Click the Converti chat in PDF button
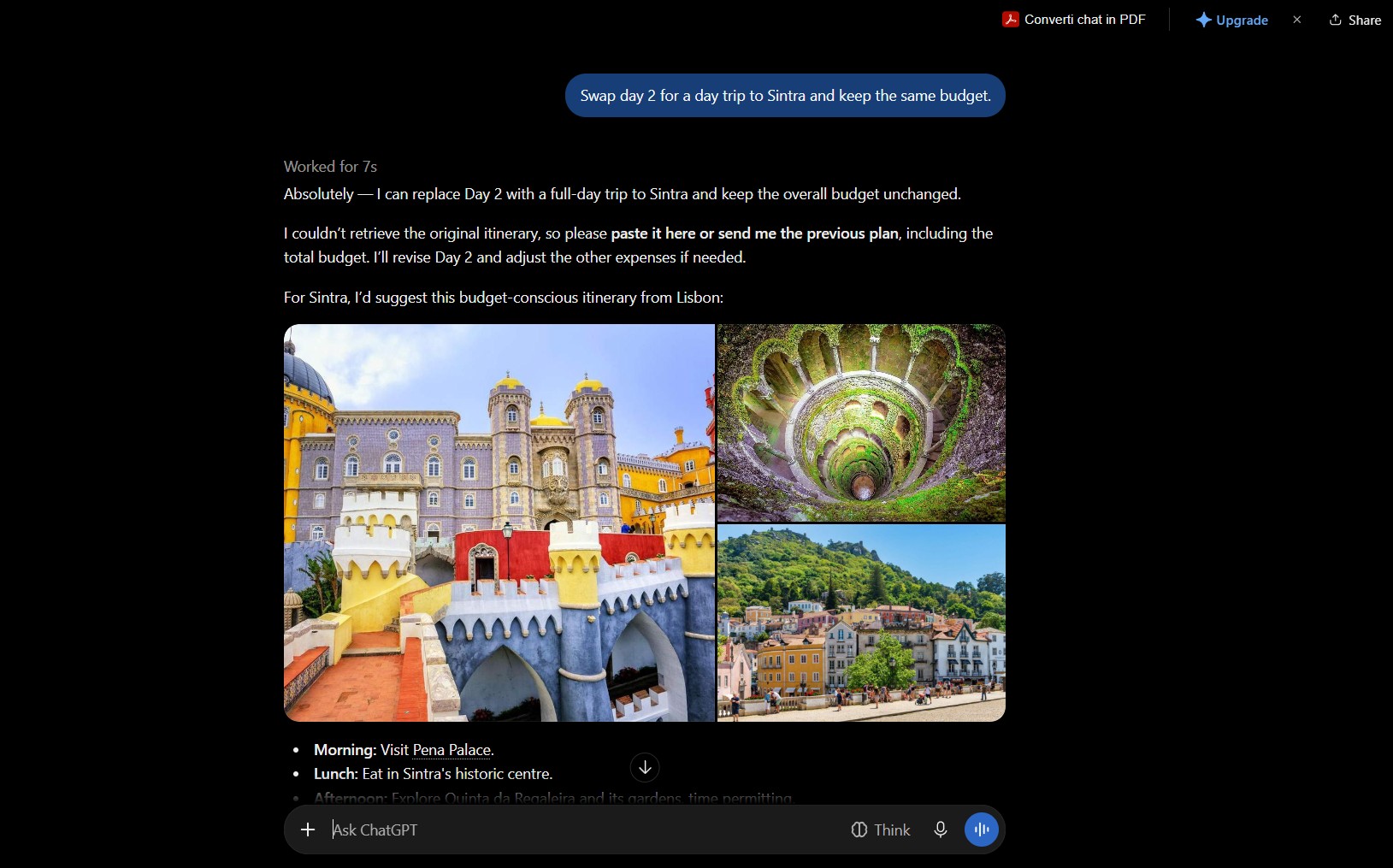Image resolution: width=1393 pixels, height=868 pixels. pyautogui.click(x=1074, y=20)
